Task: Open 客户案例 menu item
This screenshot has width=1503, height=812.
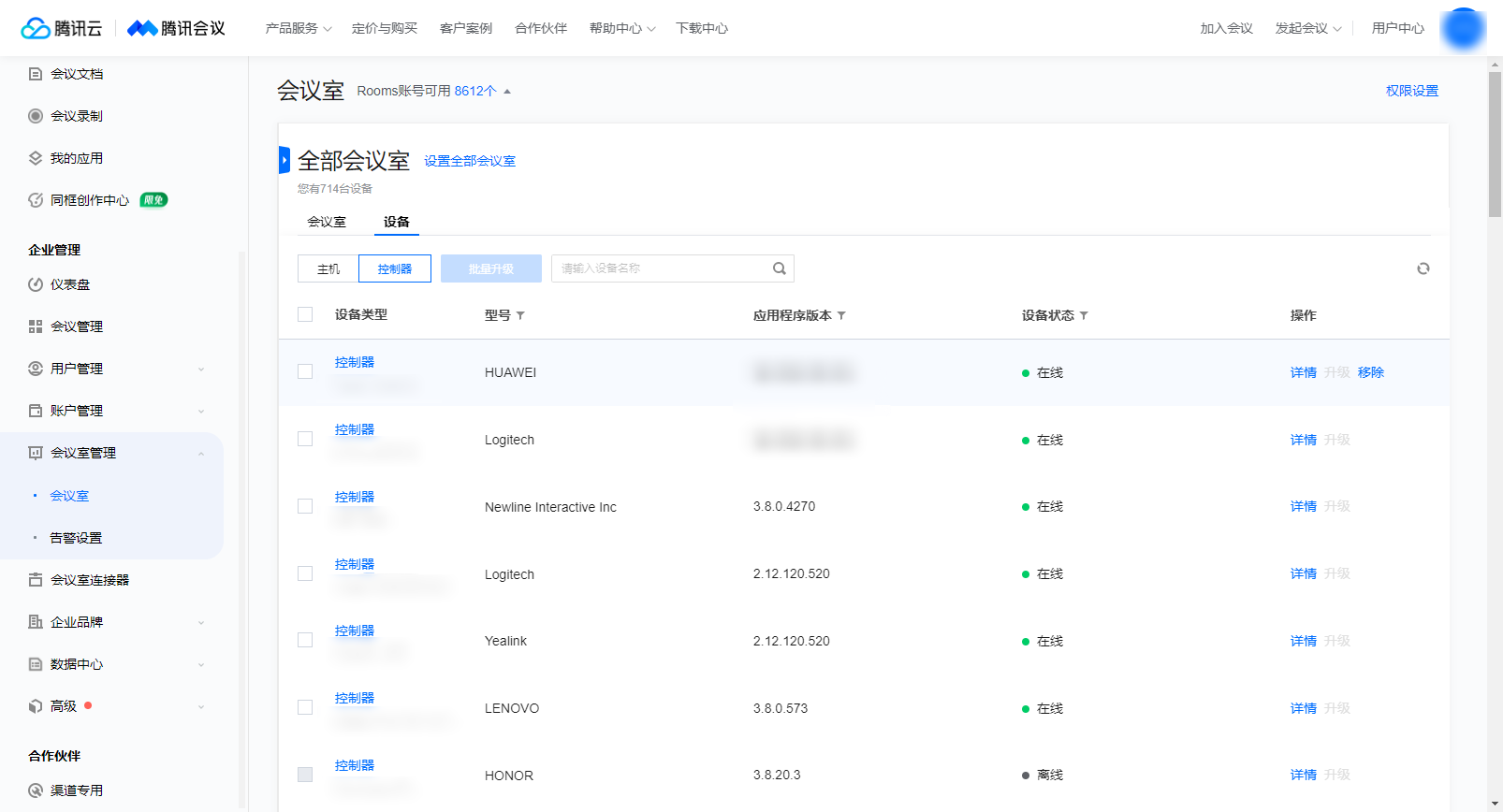Action: point(466,28)
